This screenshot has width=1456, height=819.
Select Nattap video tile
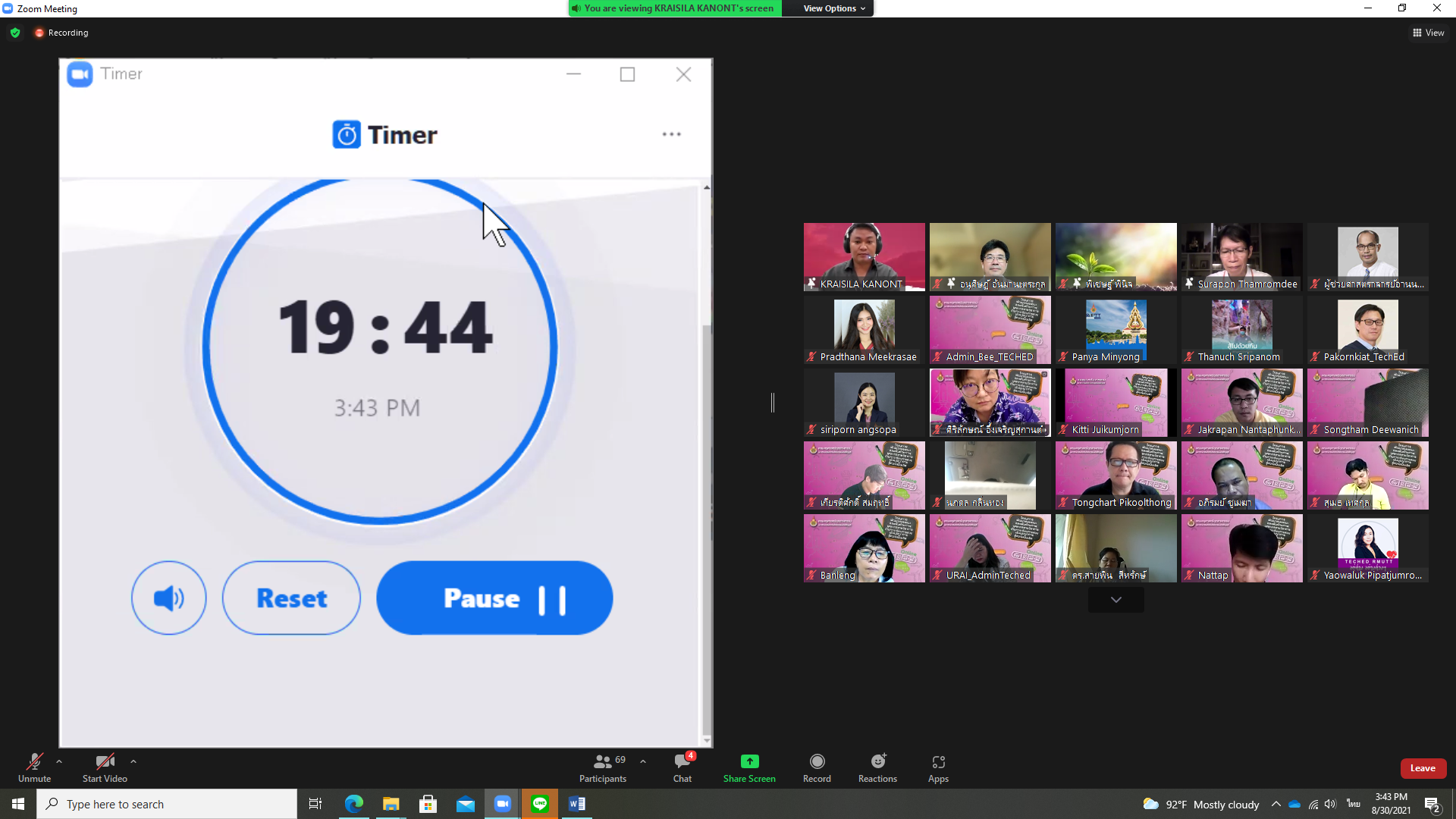[1241, 548]
